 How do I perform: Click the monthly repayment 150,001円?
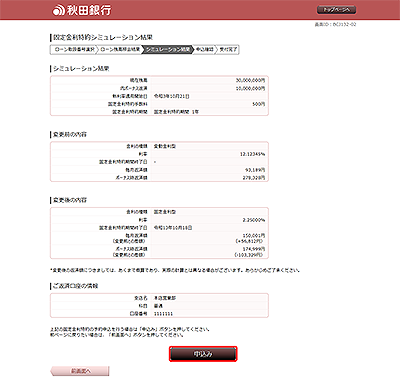[x=254, y=235]
